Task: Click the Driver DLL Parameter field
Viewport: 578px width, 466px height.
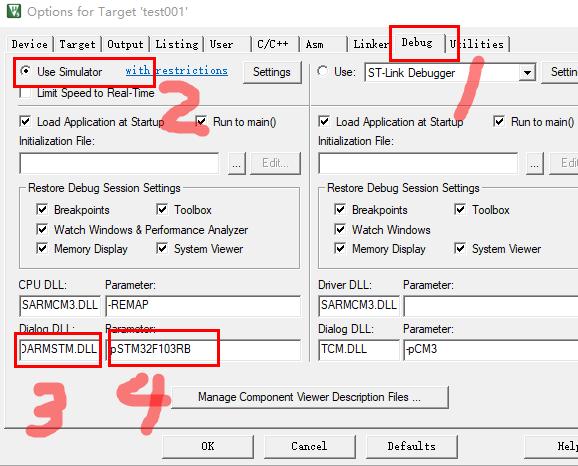Action: 491,305
